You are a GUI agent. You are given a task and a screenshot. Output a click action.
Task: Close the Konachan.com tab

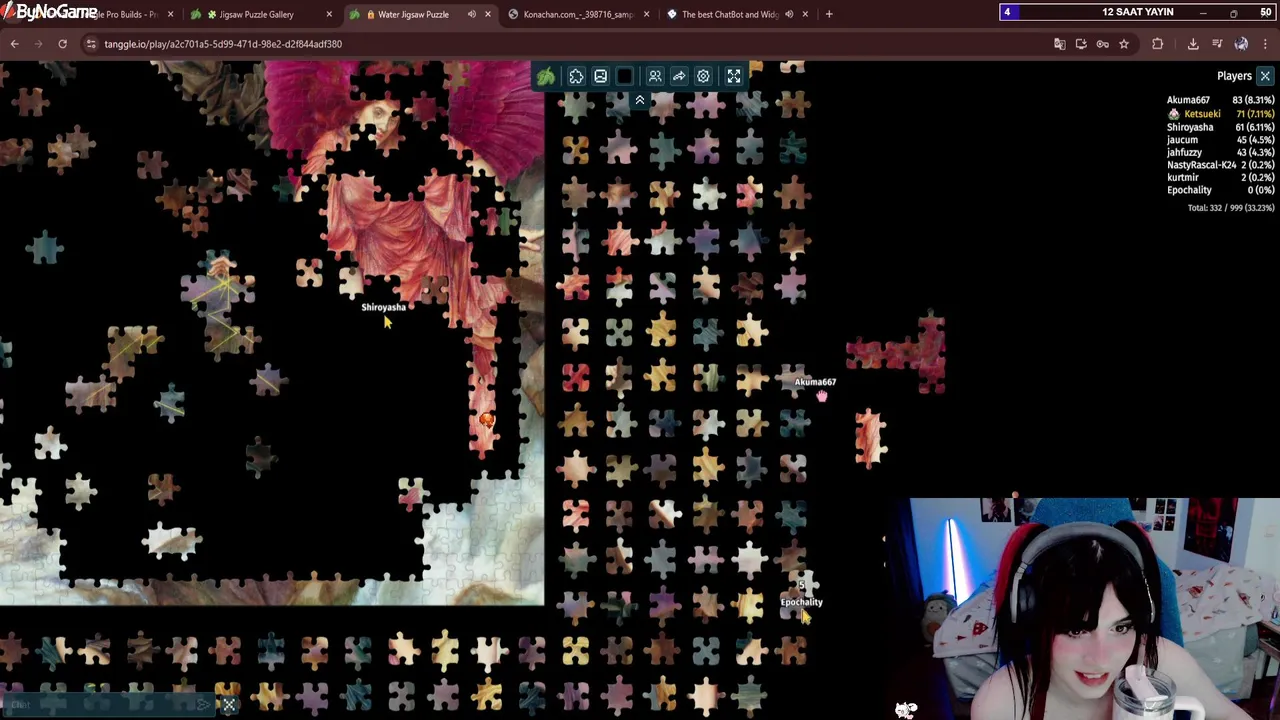pos(646,14)
